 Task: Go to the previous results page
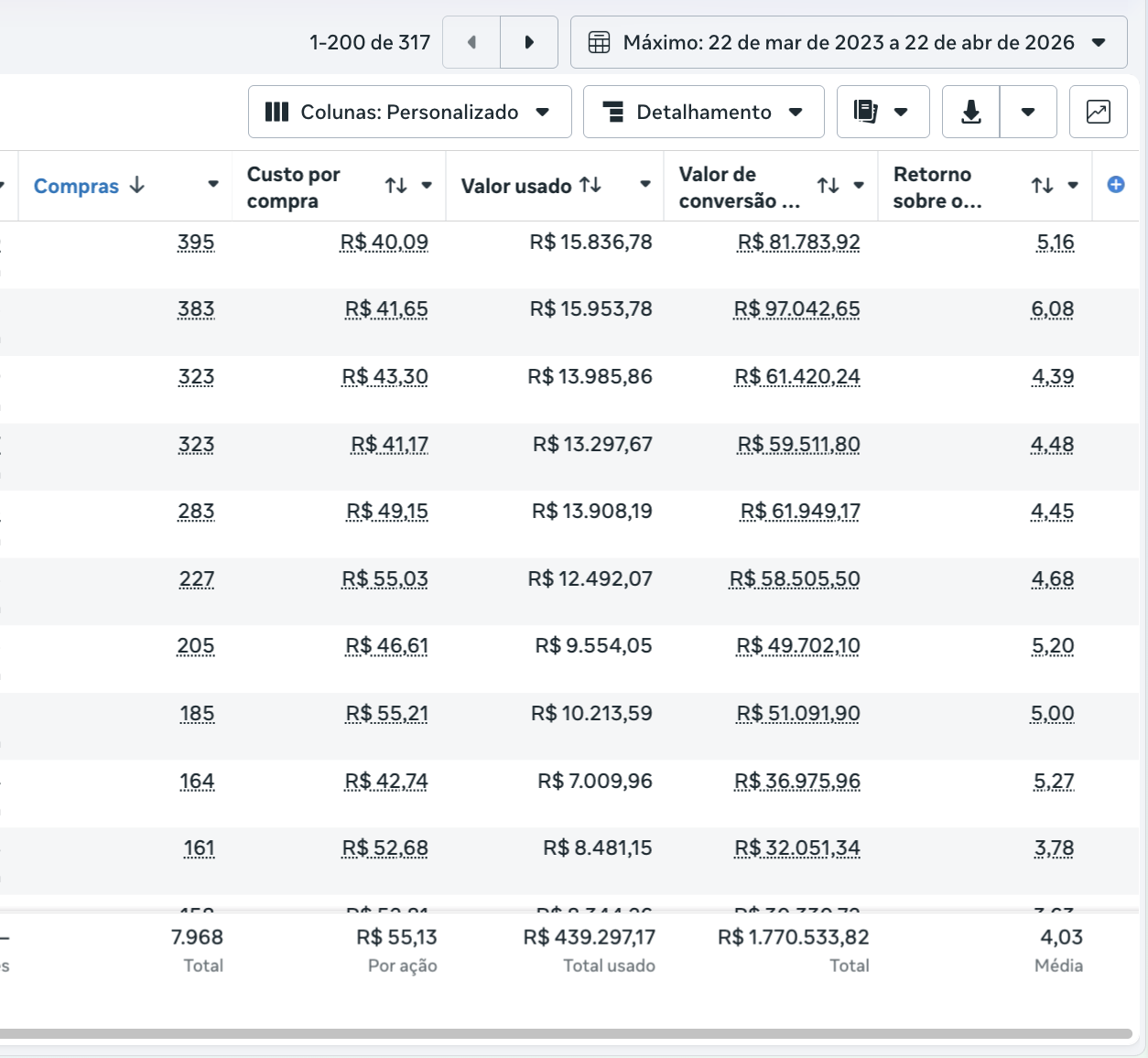click(x=471, y=42)
